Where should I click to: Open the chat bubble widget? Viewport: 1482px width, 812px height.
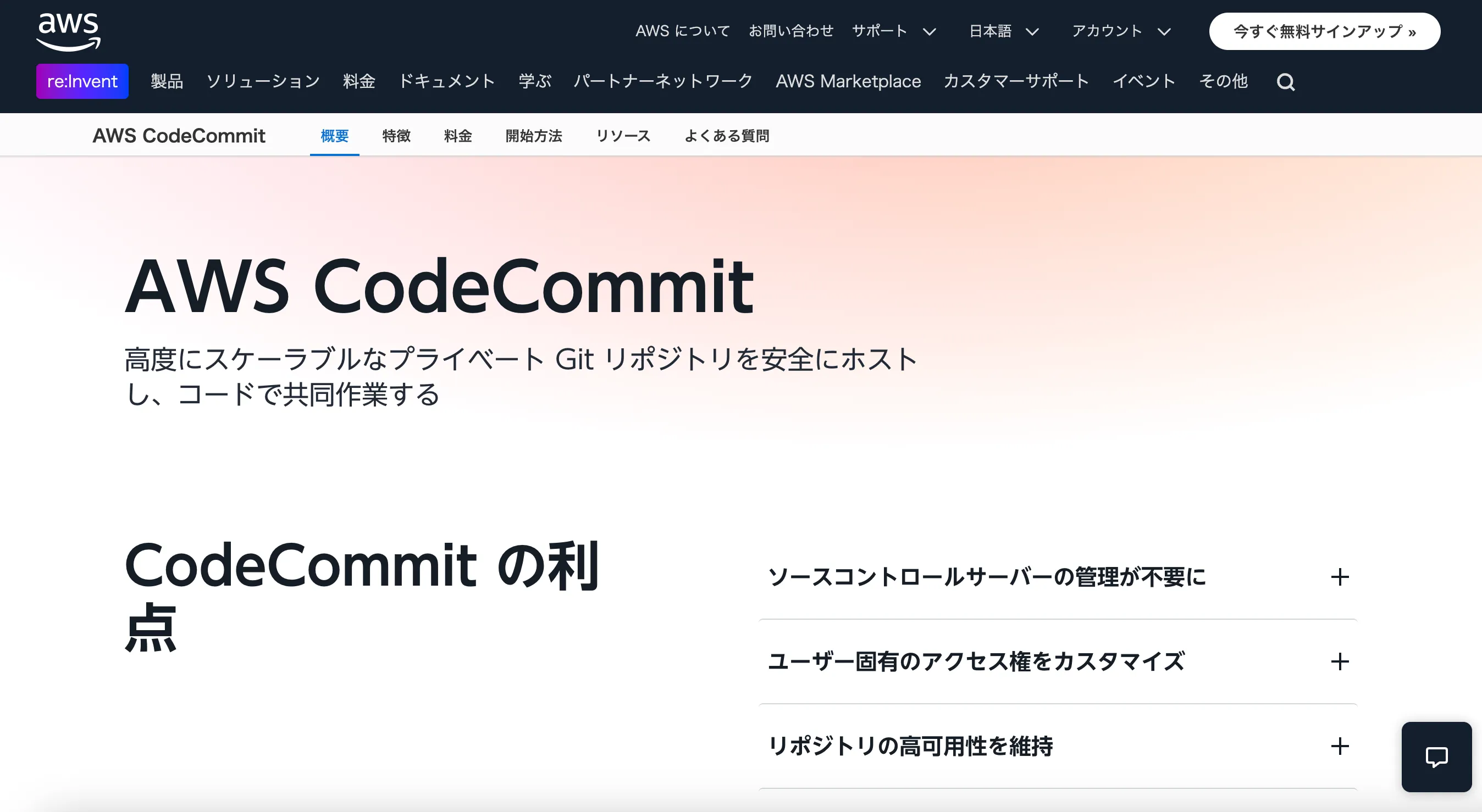(x=1436, y=756)
